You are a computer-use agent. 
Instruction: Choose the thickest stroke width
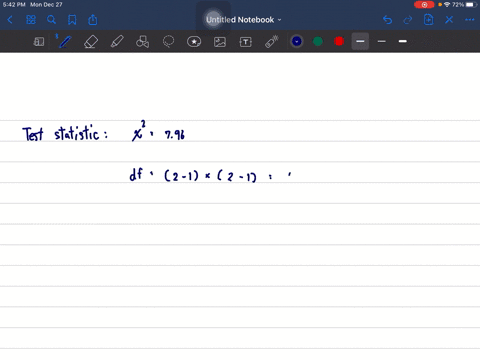coord(403,41)
